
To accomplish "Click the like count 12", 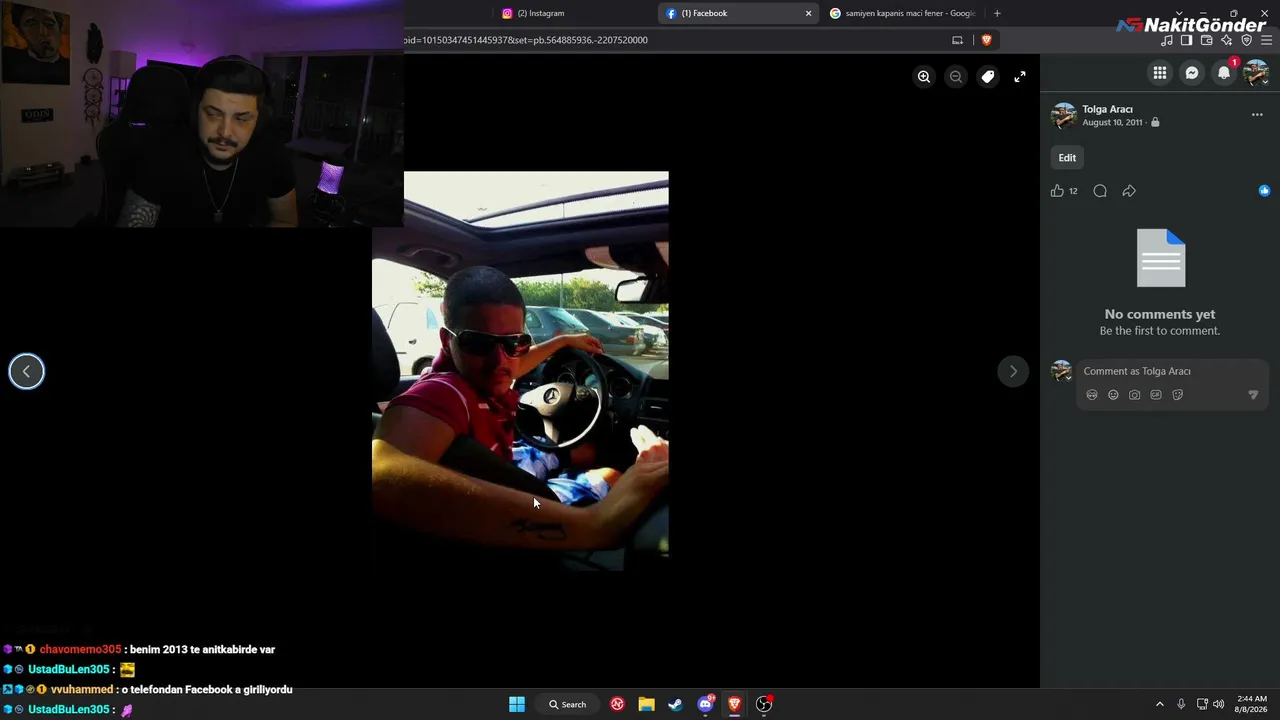I will point(1073,191).
